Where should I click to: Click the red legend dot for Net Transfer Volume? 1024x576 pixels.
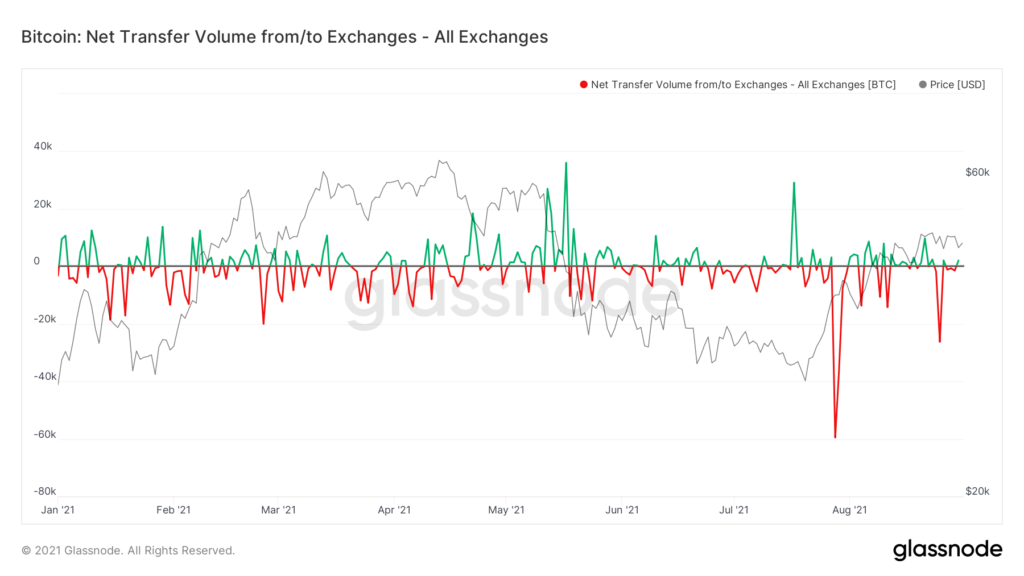point(583,85)
